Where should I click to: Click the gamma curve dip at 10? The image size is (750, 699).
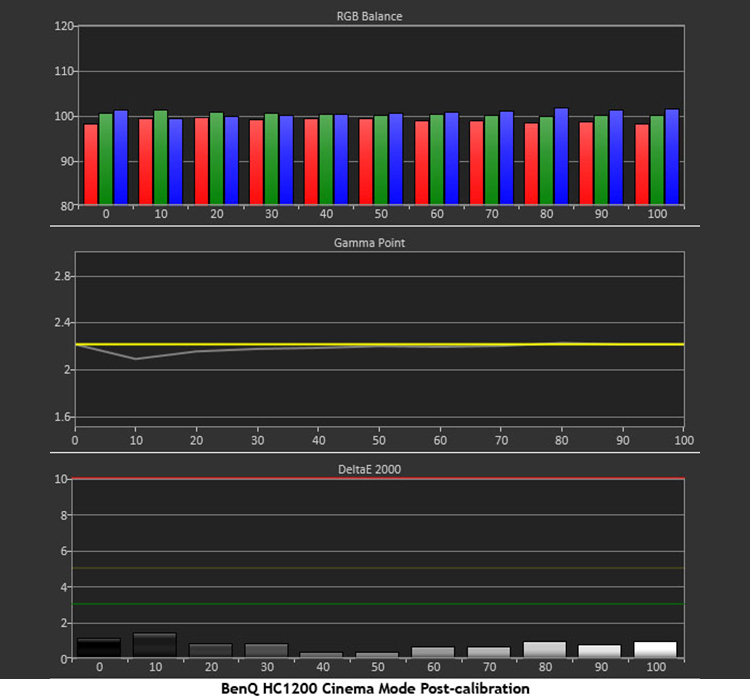point(136,358)
